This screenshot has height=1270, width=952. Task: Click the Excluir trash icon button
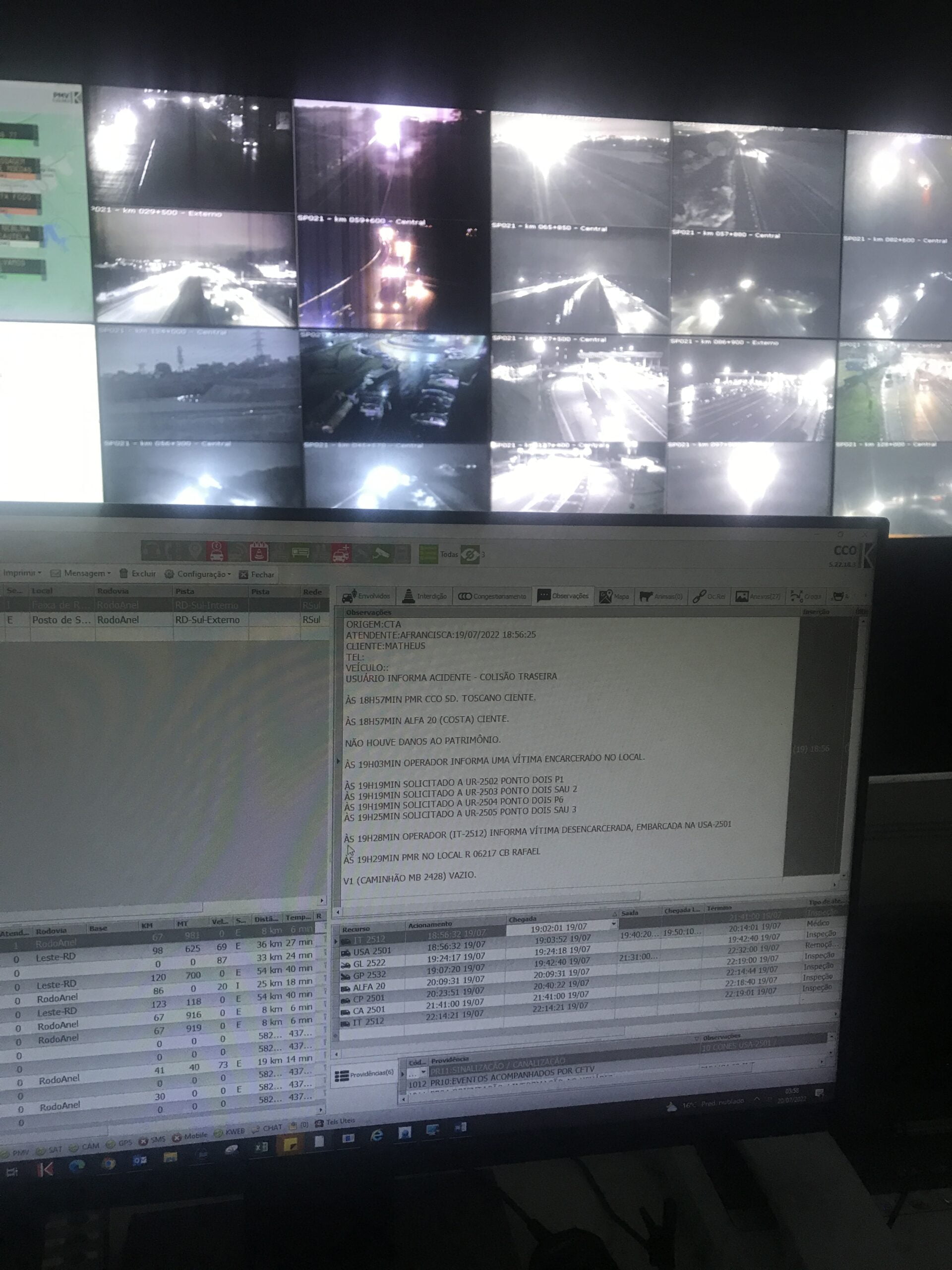tap(138, 573)
